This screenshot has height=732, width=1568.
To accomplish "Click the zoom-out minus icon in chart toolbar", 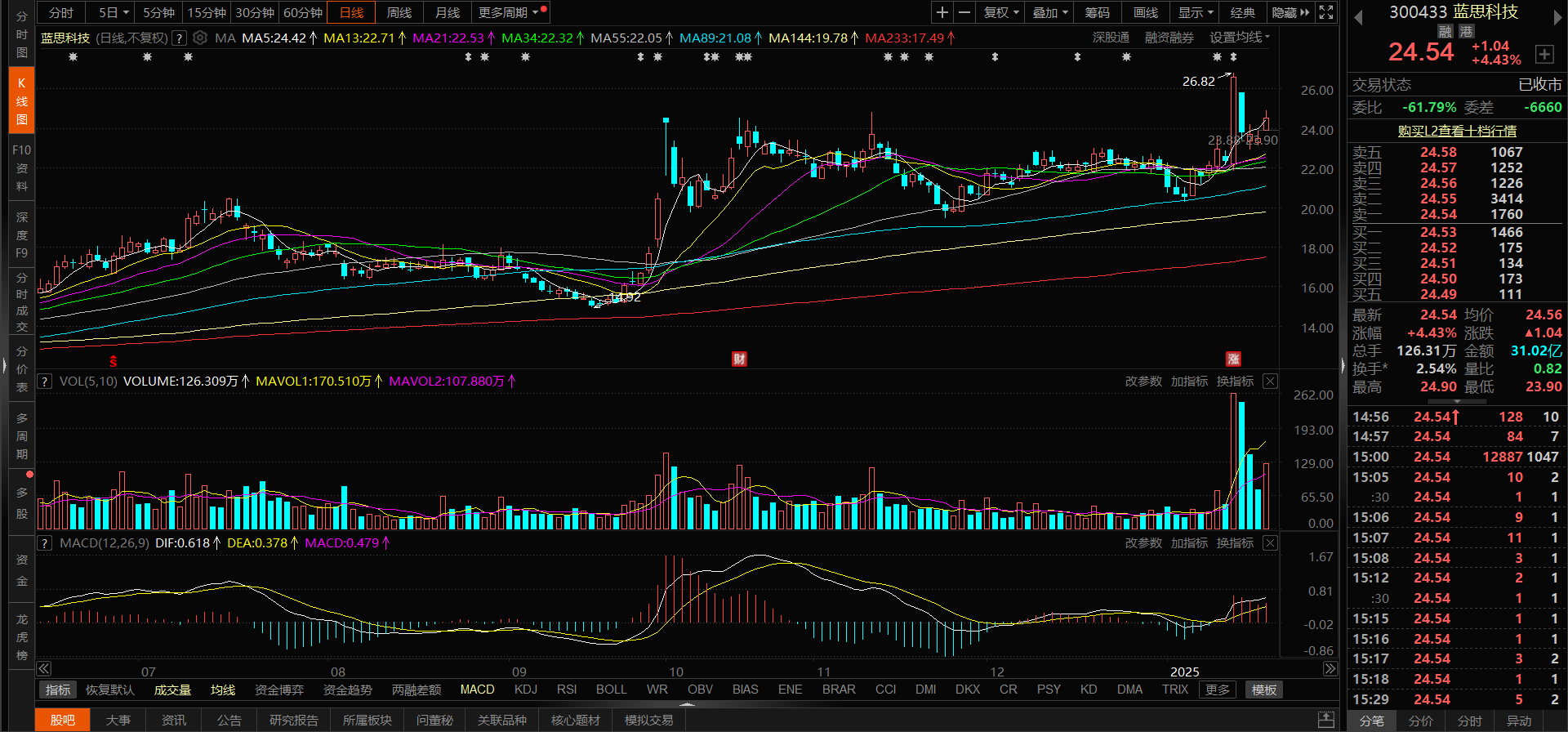I will (964, 12).
